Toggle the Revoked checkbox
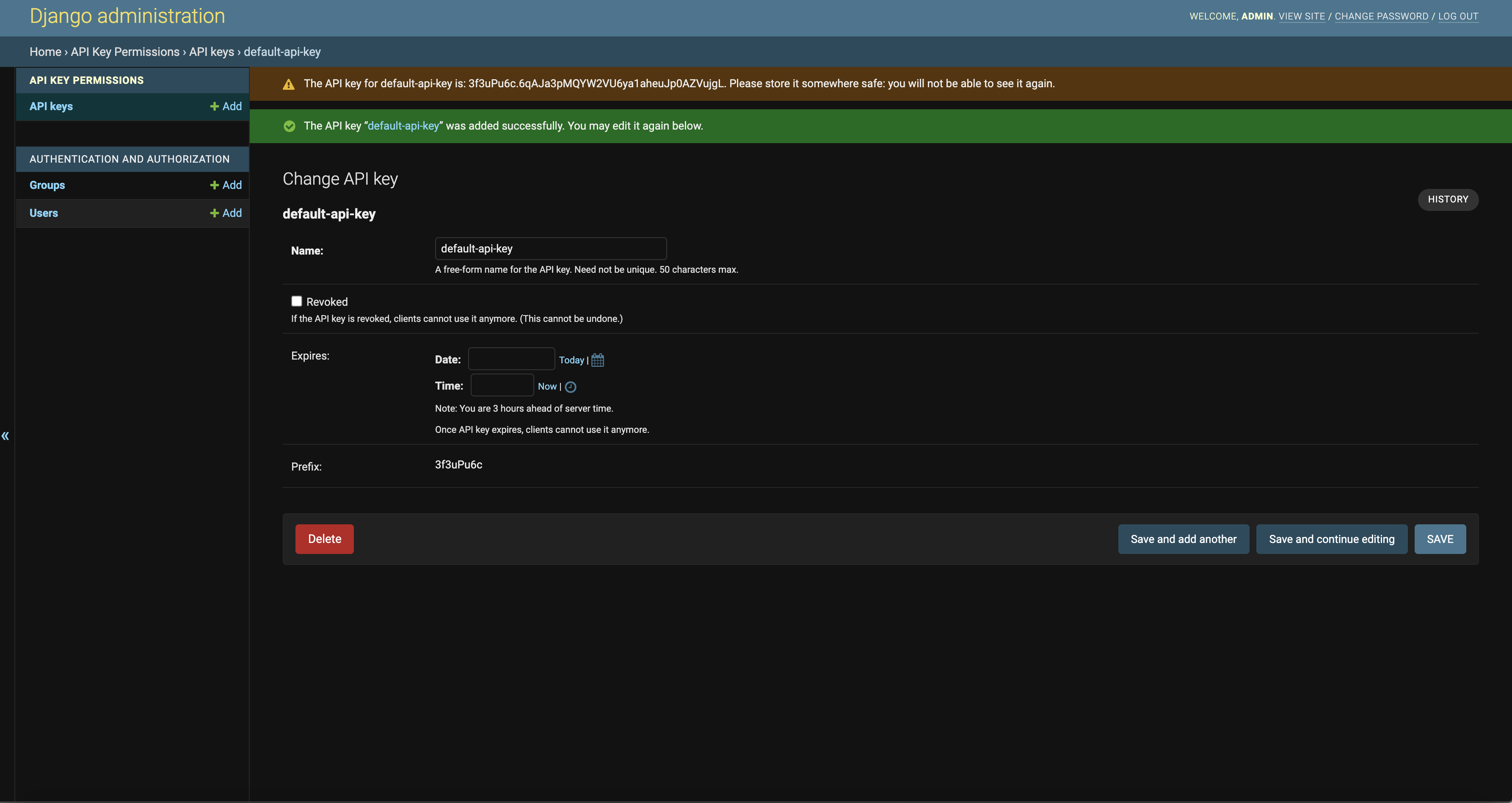The image size is (1512, 803). coord(296,302)
